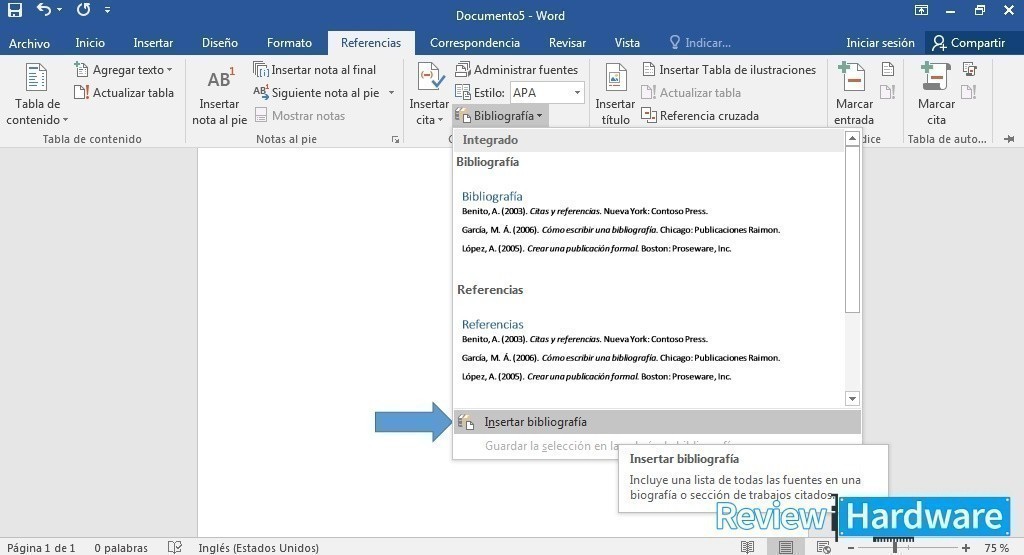Select the built-in Bibliografía gallery entry

coord(648,208)
